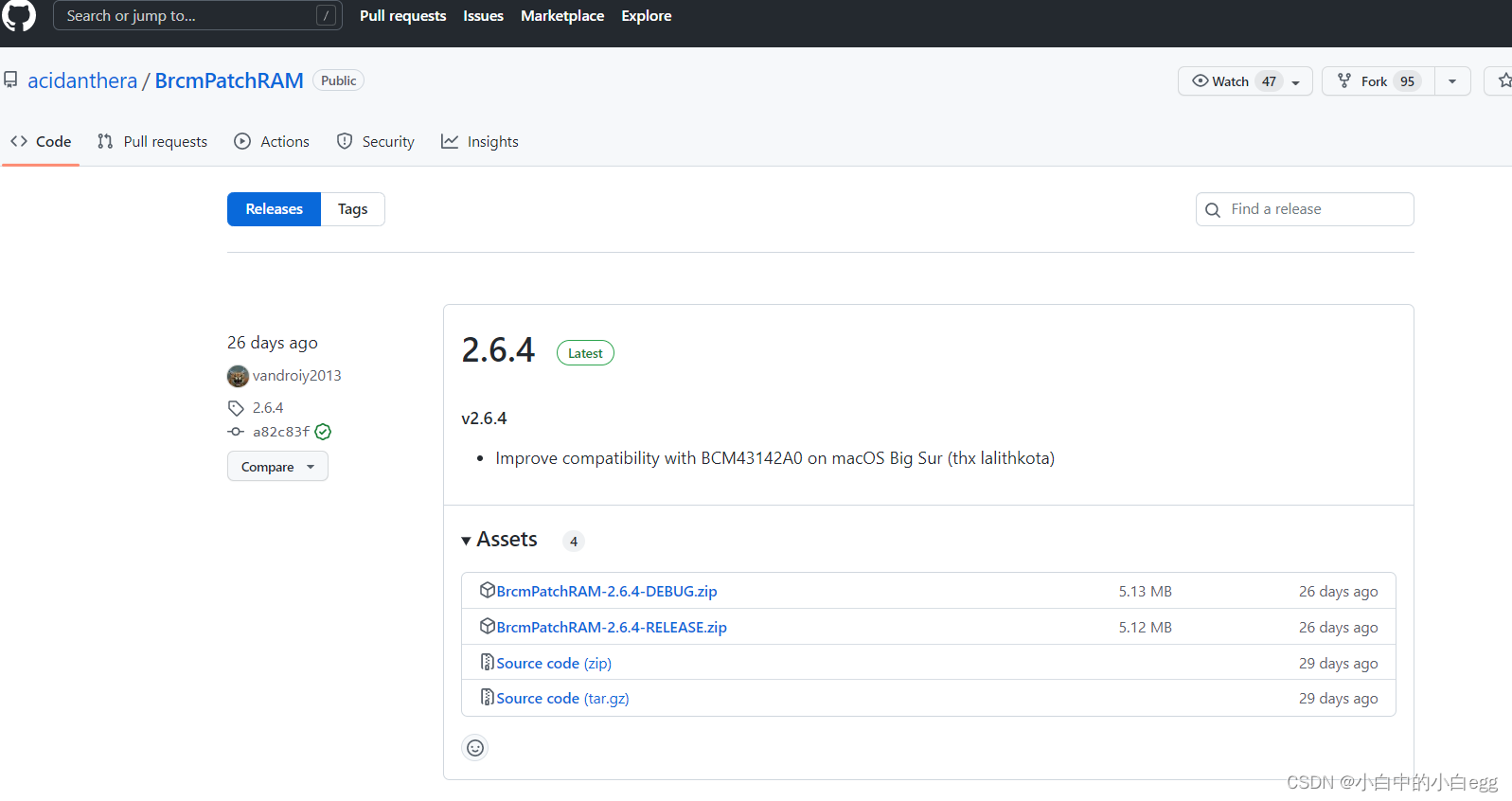Click file-zip icon of Source code (tar.gz)
The height and width of the screenshot is (801, 1512).
[x=488, y=697]
